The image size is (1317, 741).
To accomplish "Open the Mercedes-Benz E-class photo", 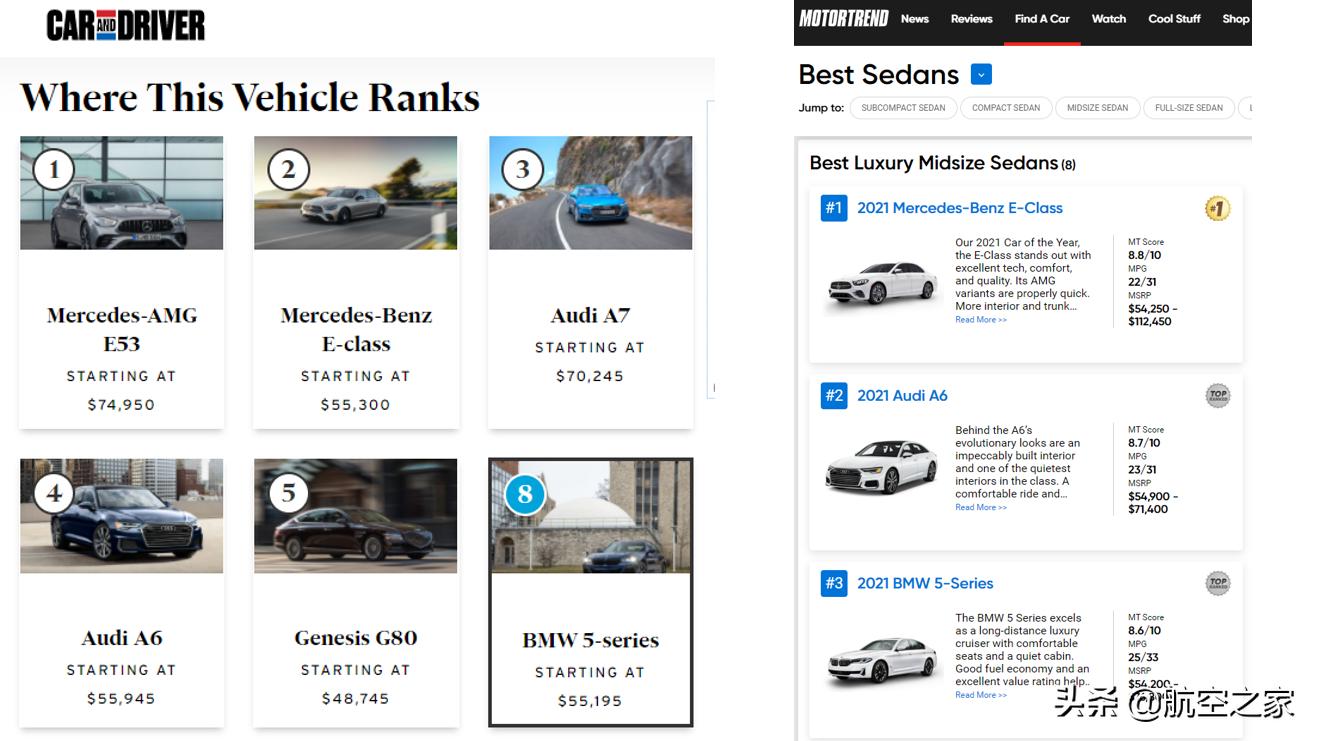I will pyautogui.click(x=356, y=193).
